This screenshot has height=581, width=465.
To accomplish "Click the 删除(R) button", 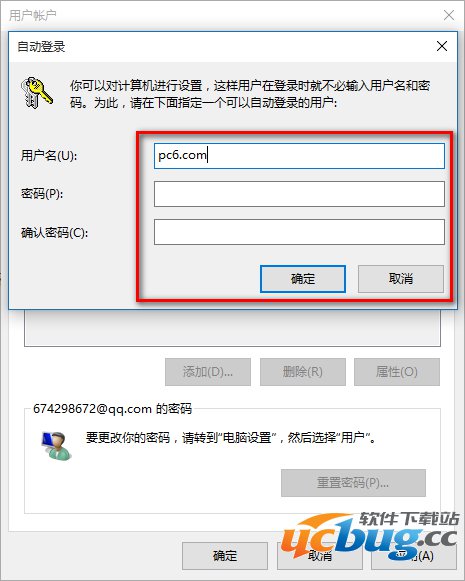I will point(303,372).
